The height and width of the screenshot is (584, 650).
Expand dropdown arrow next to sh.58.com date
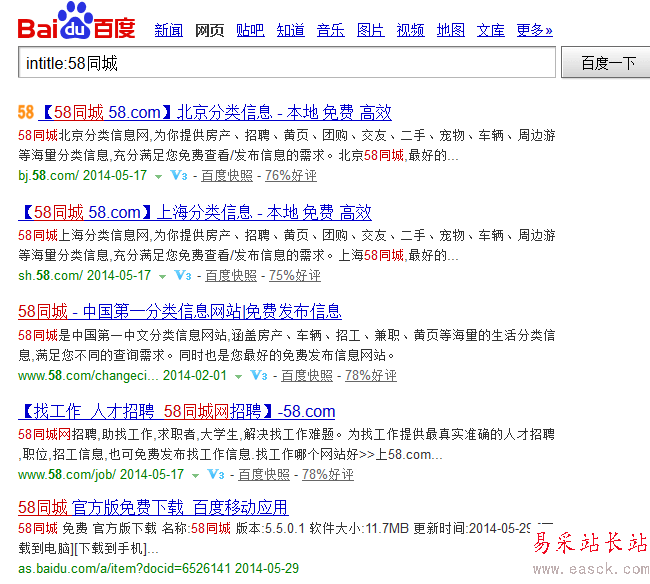click(x=162, y=277)
